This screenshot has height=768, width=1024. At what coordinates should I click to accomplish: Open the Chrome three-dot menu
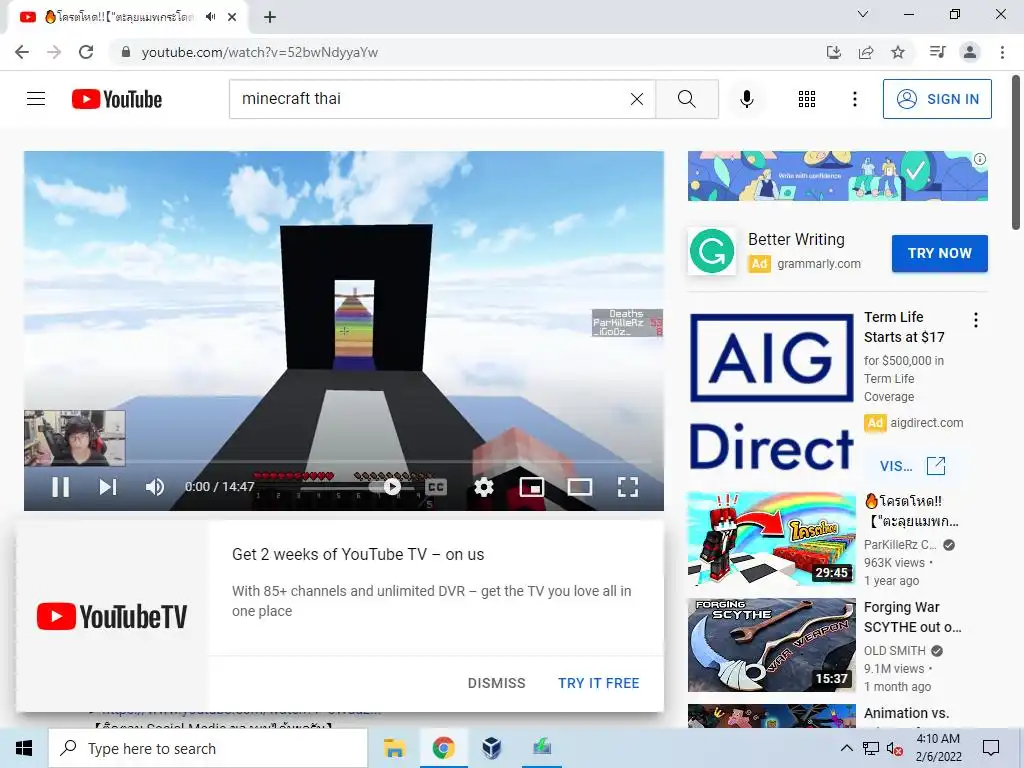[1002, 52]
